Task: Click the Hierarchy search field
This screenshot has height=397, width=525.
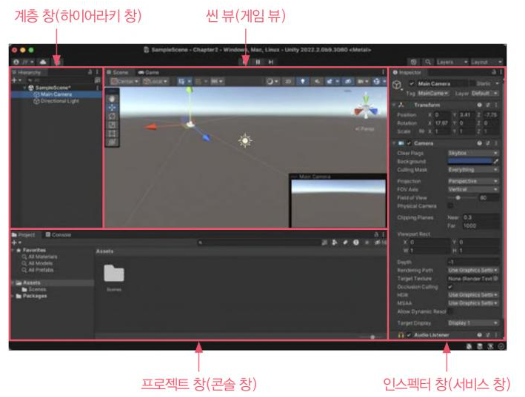Action: [60, 80]
